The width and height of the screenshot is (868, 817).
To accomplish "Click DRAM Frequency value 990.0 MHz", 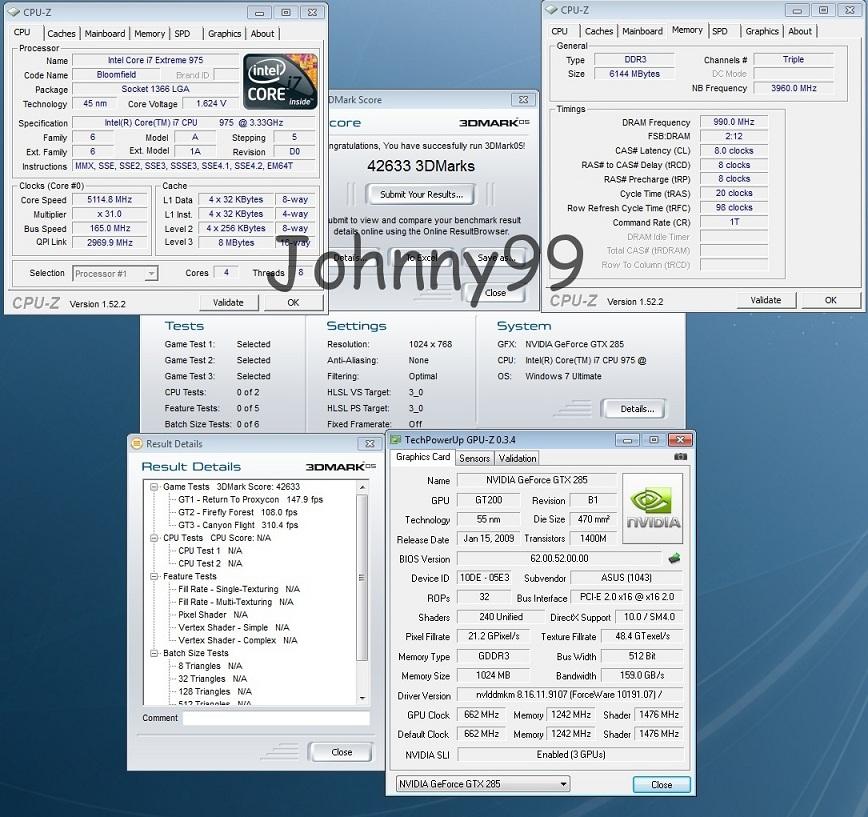I will click(733, 122).
